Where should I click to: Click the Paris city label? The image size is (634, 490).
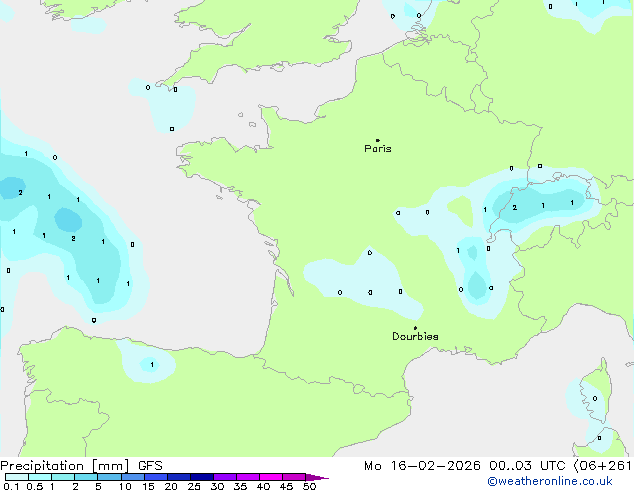click(x=378, y=149)
